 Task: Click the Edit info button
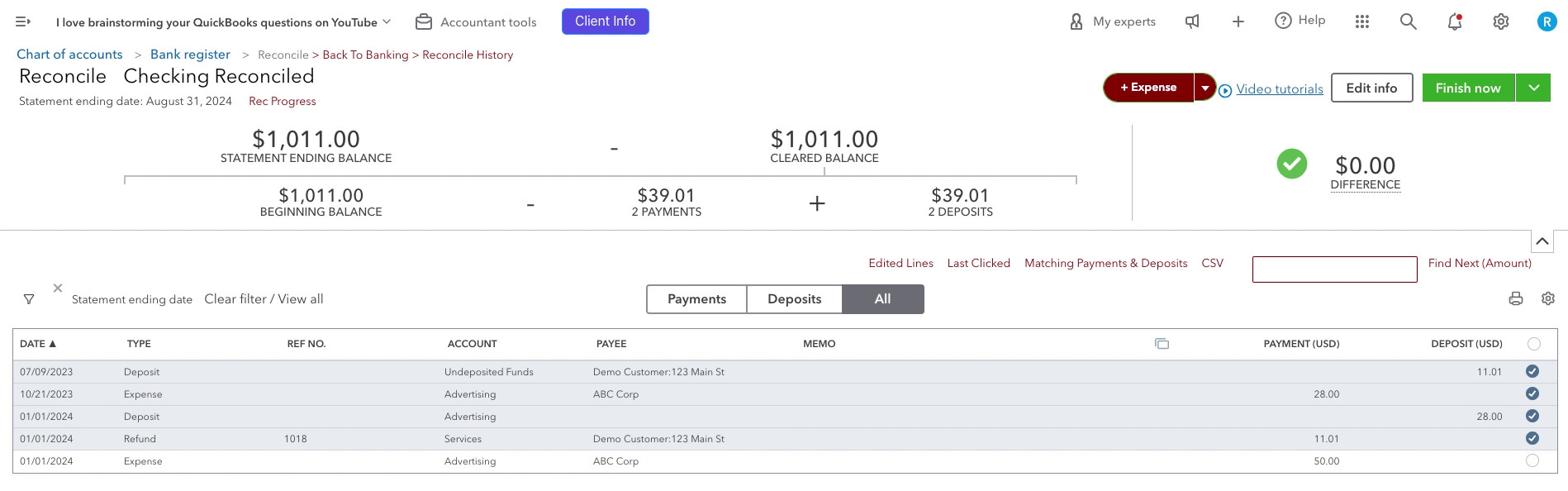[x=1371, y=88]
